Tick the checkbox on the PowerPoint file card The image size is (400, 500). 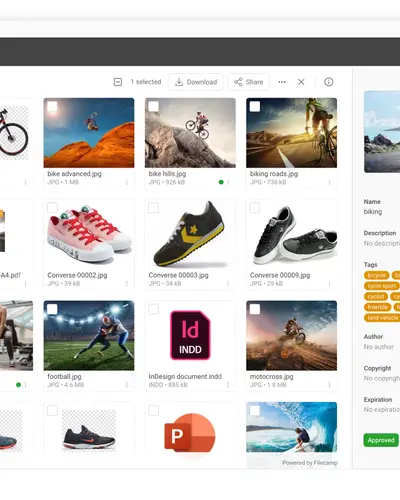(x=154, y=411)
